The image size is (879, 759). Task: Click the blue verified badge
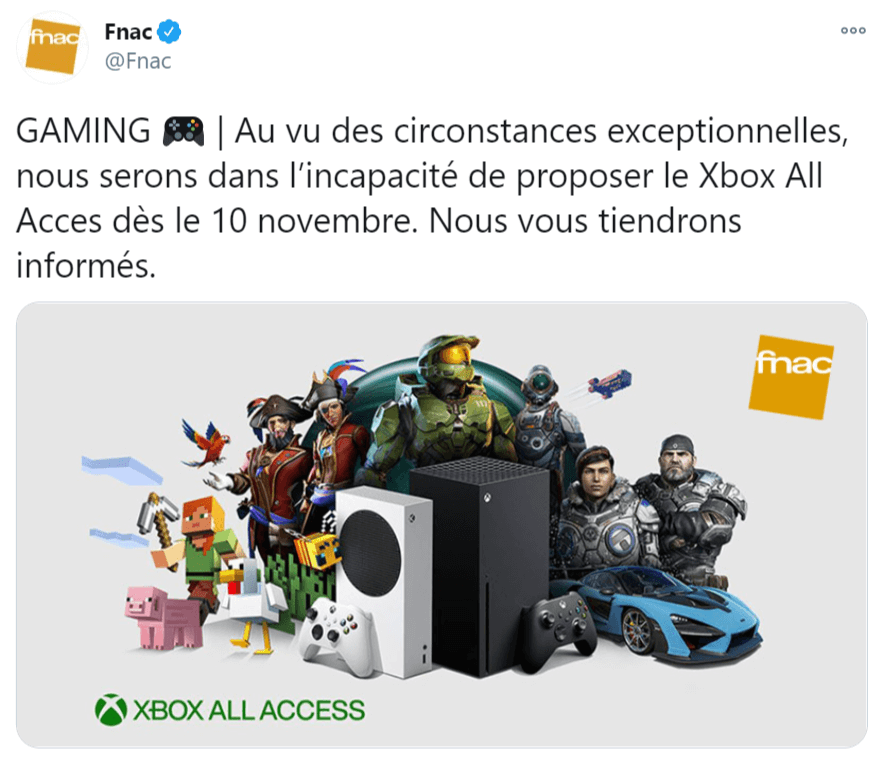pyautogui.click(x=171, y=32)
